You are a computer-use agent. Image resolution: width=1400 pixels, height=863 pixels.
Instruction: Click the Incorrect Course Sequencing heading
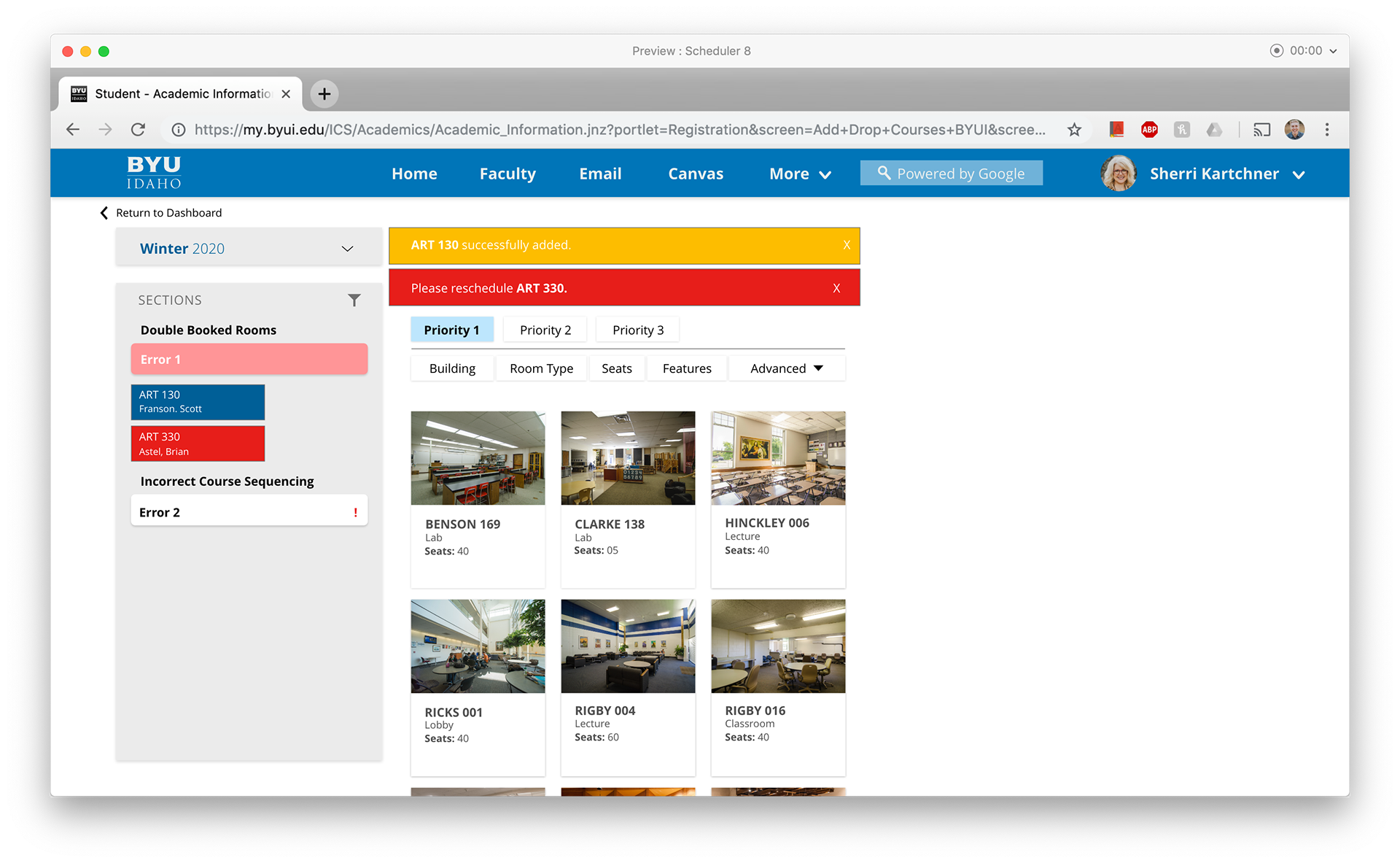pyautogui.click(x=227, y=481)
